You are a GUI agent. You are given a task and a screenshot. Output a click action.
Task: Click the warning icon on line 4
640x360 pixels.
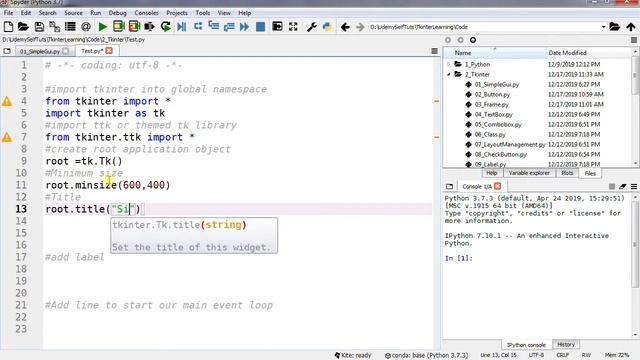point(7,101)
